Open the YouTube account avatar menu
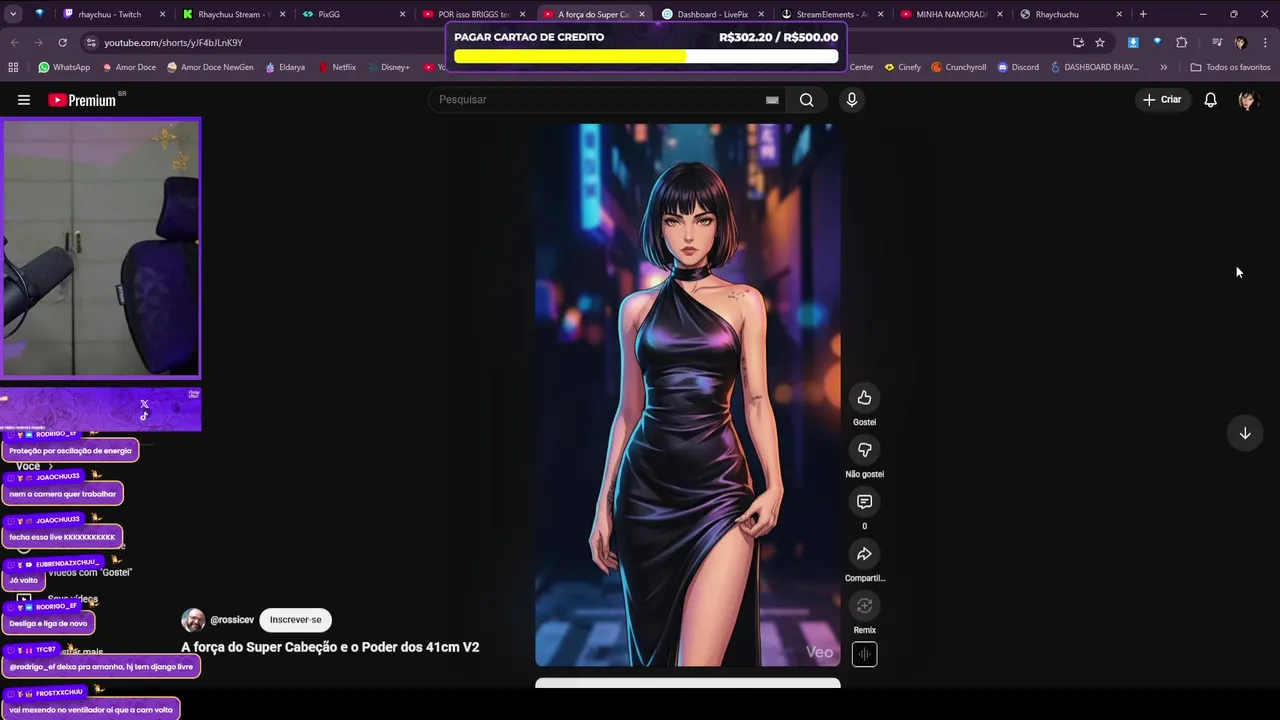The height and width of the screenshot is (720, 1280). 1247,100
